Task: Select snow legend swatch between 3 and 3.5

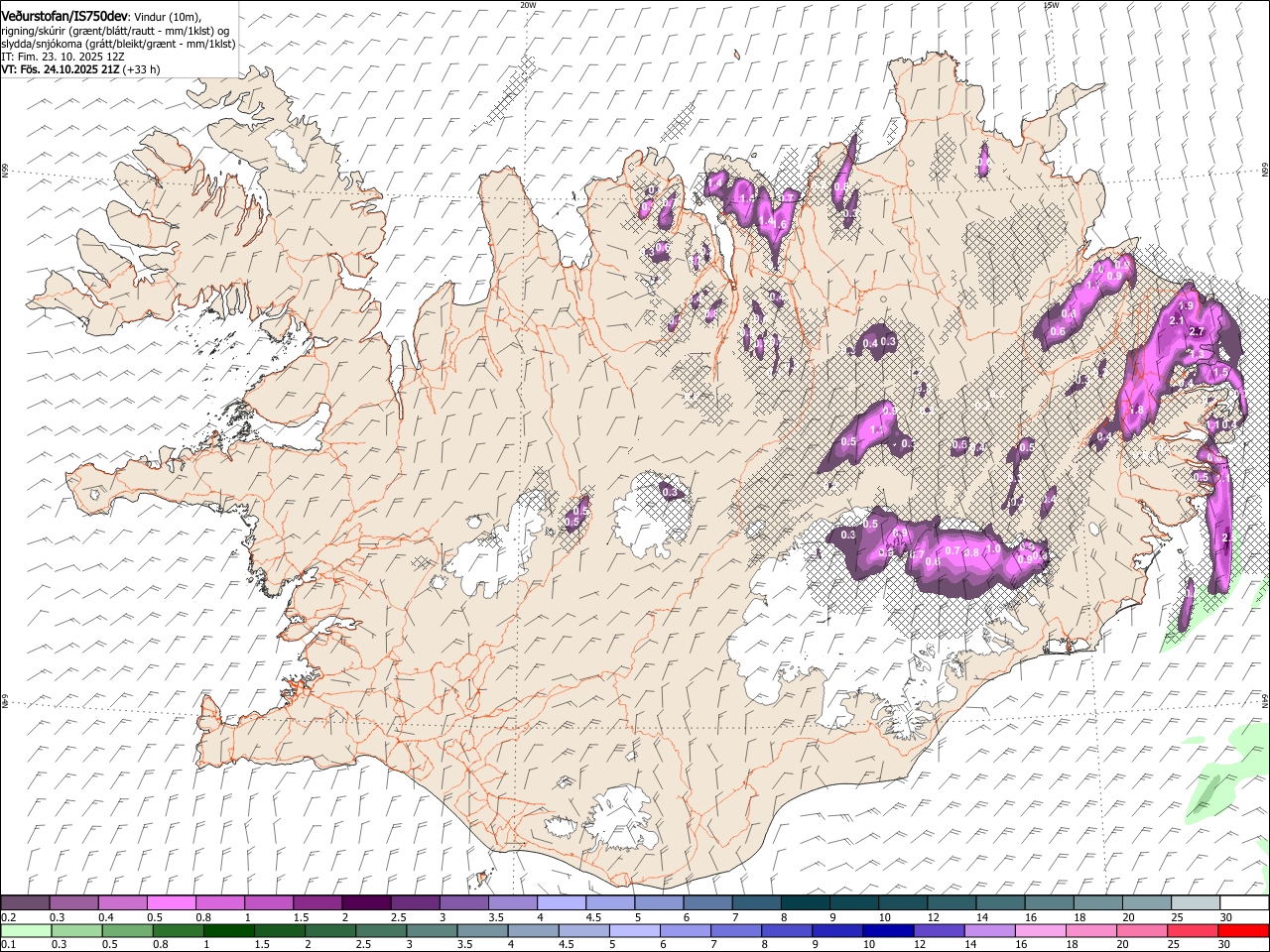Action: click(464, 903)
